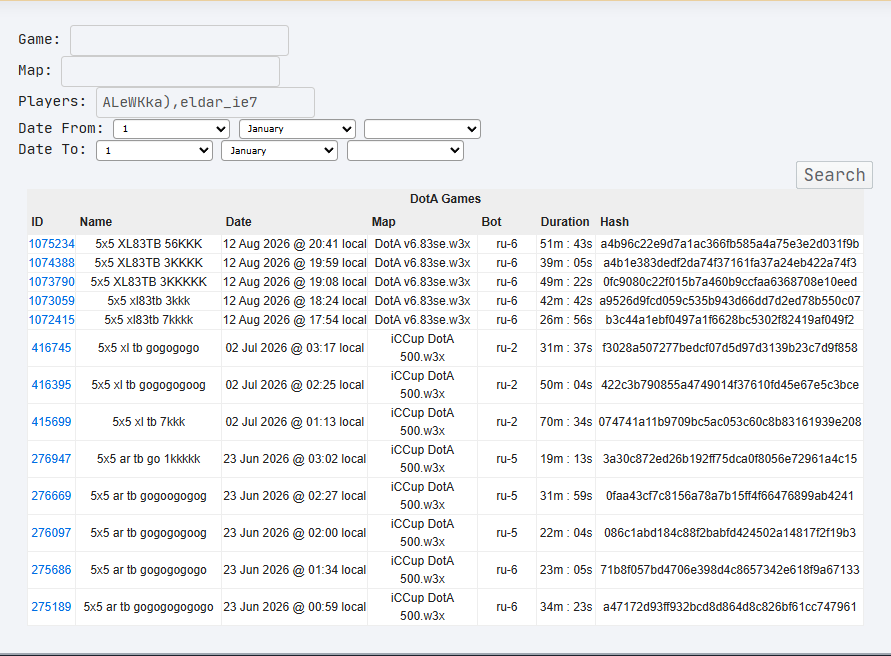Open game ID 416745 link
Image resolution: width=891 pixels, height=656 pixels.
(51, 348)
